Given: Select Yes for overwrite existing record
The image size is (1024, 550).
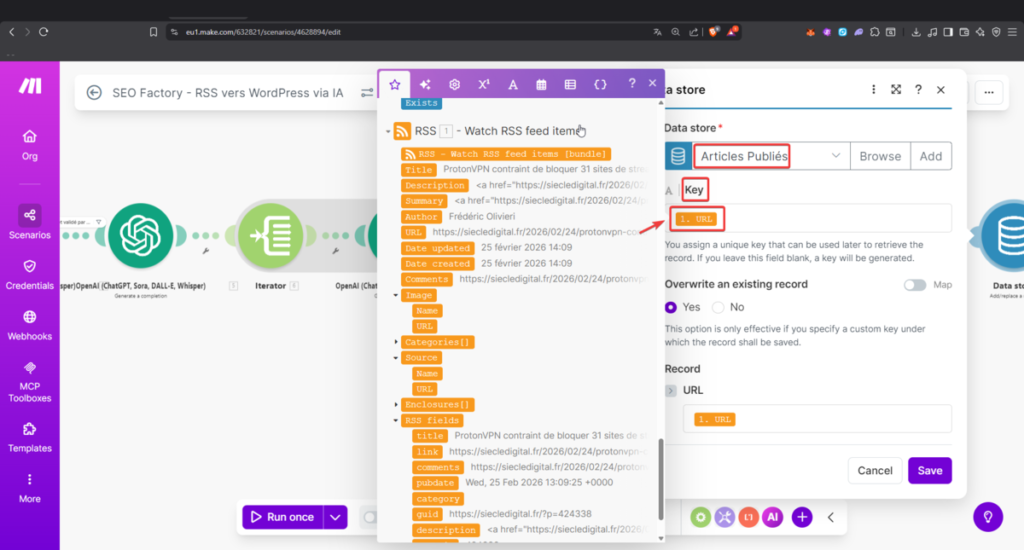Looking at the screenshot, I should click(x=673, y=307).
